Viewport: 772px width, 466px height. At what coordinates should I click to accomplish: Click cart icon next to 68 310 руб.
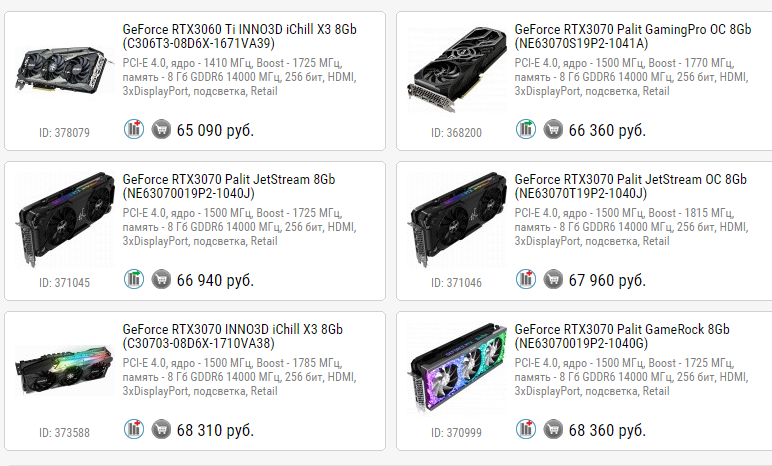coord(160,429)
